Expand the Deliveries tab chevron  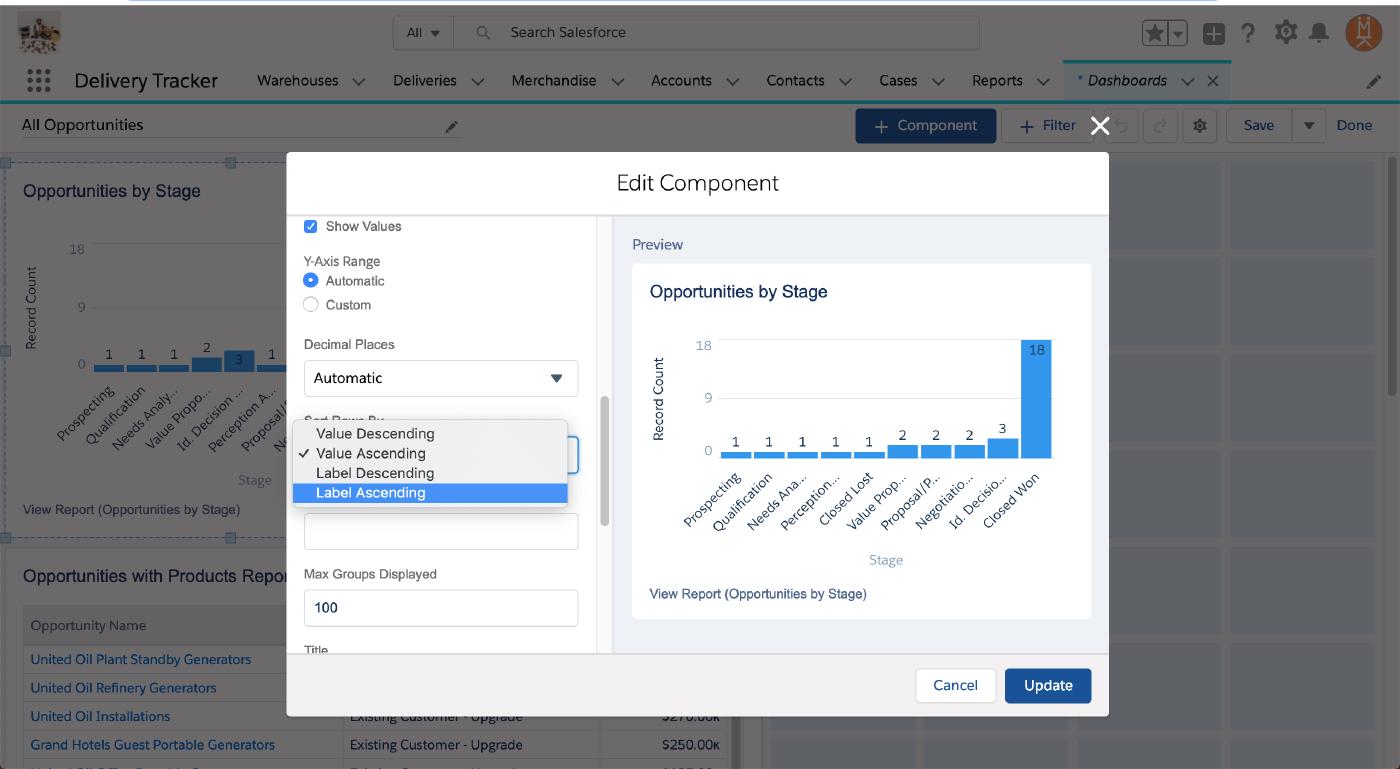tap(477, 81)
